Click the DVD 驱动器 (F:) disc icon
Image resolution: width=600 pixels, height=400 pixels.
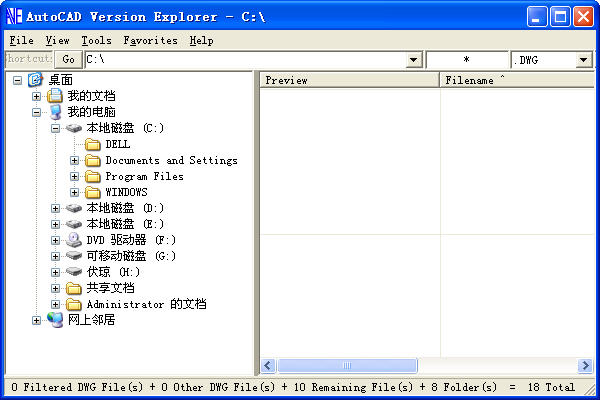tap(73, 240)
